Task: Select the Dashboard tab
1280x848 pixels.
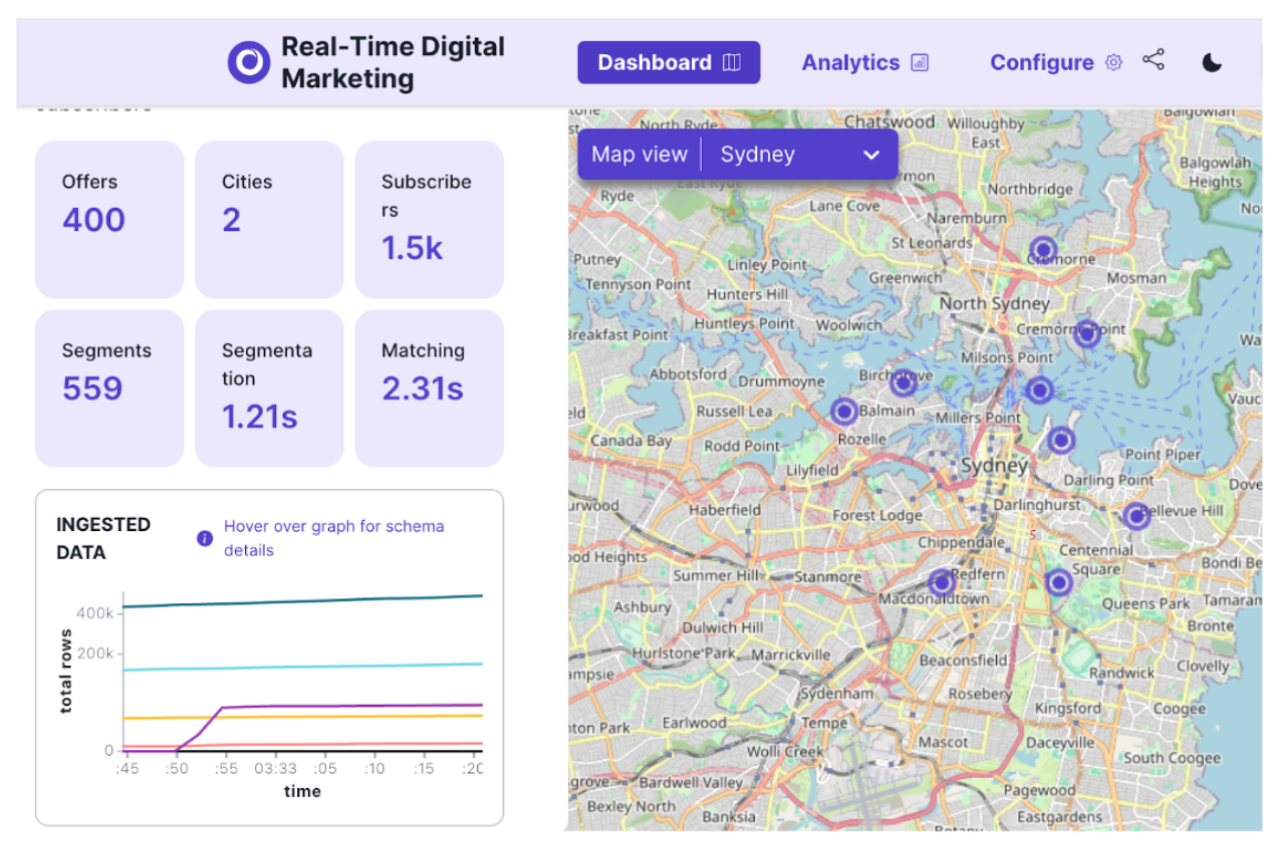Action: (655, 62)
